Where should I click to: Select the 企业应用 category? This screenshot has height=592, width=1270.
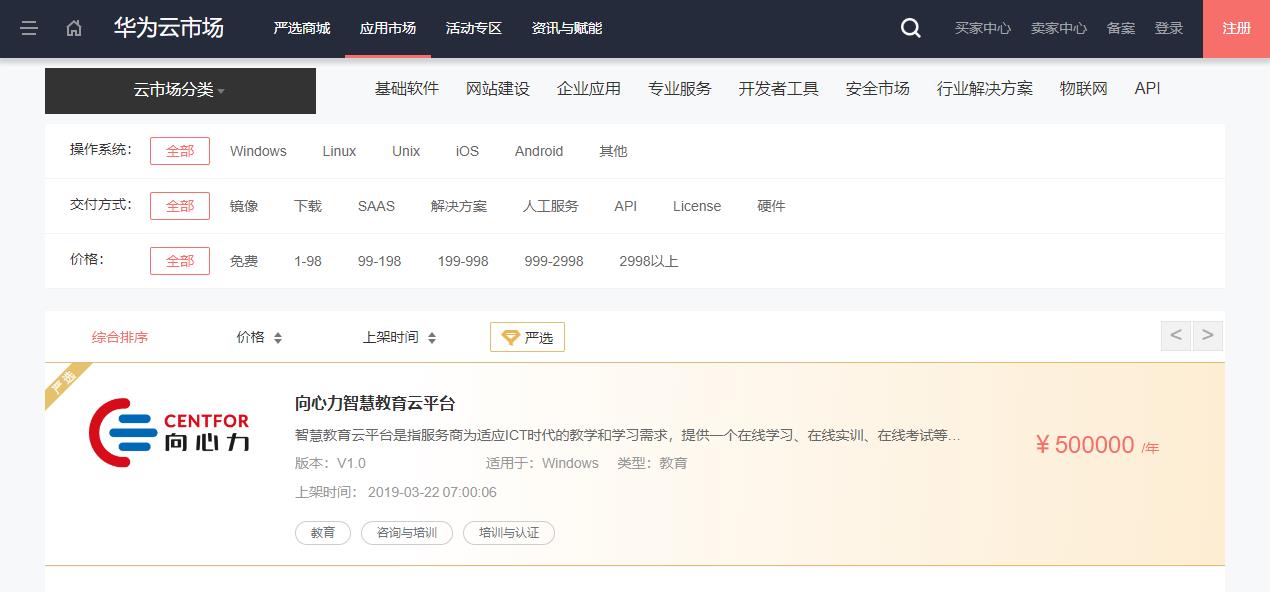[x=589, y=88]
